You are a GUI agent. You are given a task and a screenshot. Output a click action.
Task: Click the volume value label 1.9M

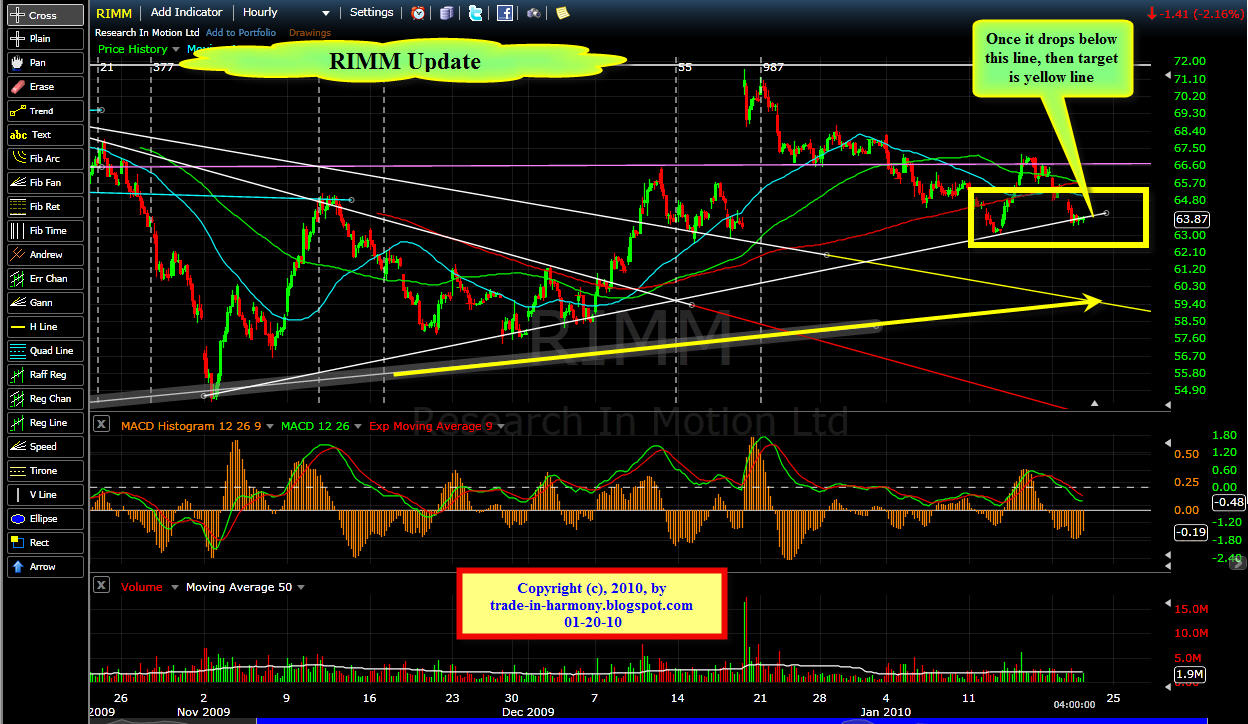[1190, 675]
